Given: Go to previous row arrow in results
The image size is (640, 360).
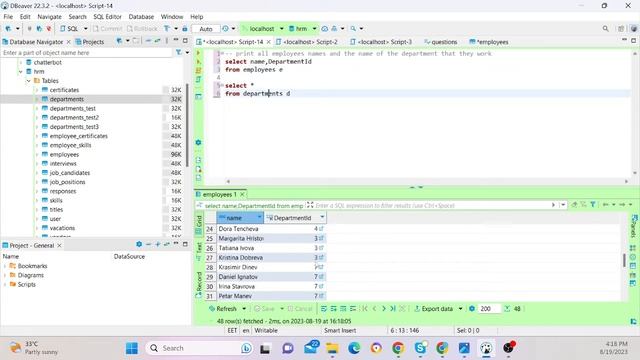Looking at the screenshot, I should coord(374,309).
